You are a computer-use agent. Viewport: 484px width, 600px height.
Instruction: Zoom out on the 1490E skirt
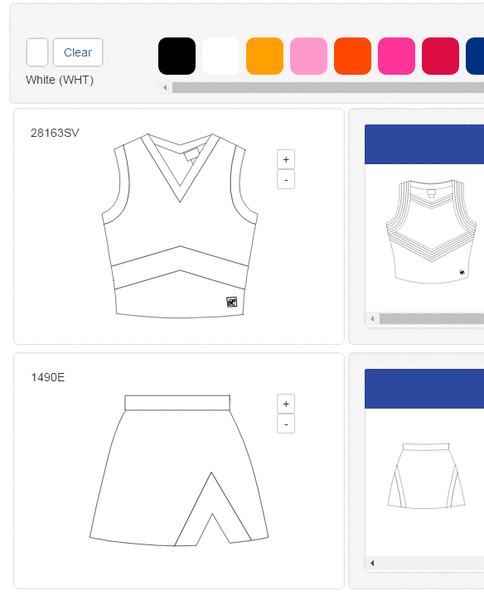(286, 424)
